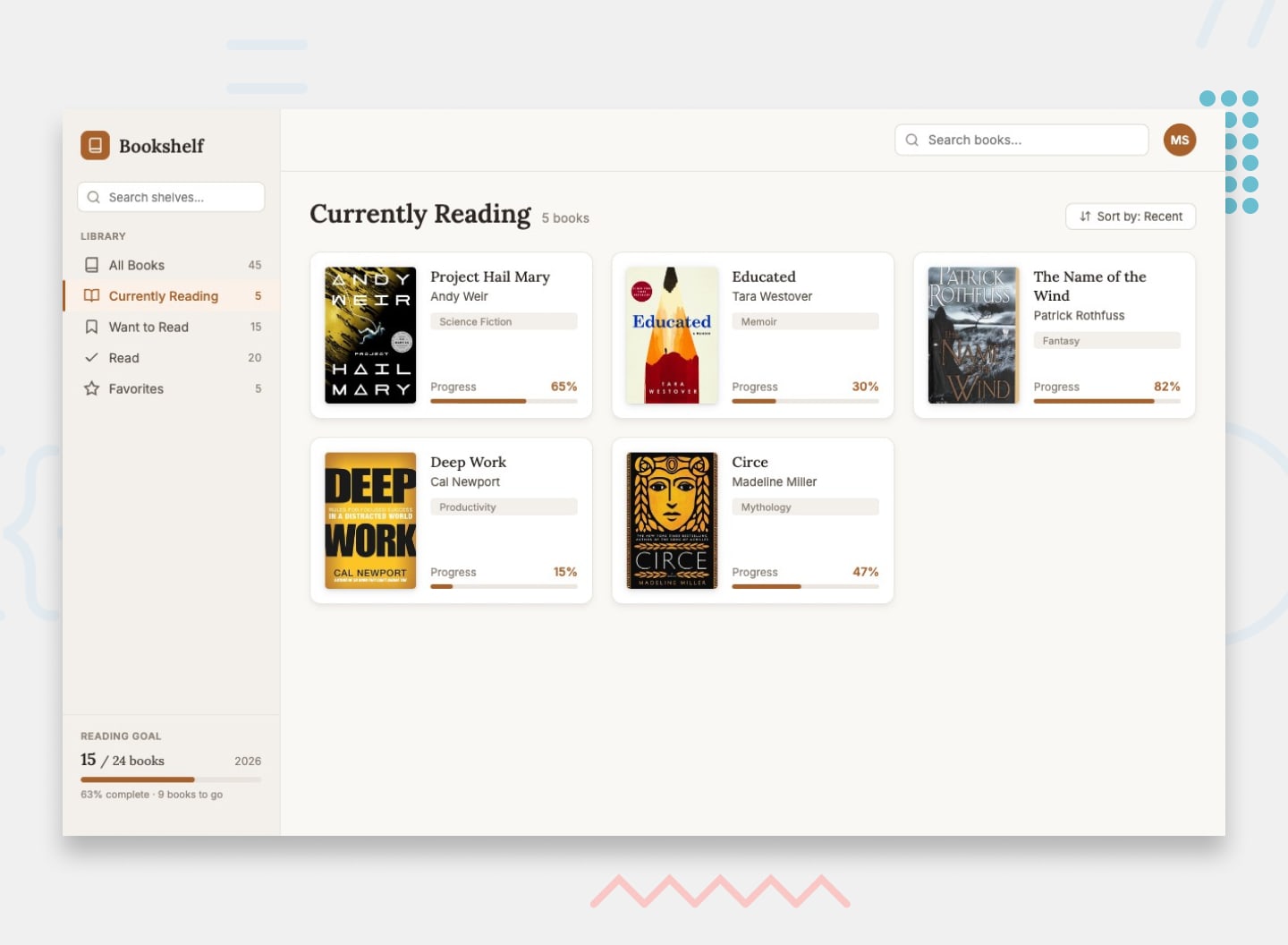The height and width of the screenshot is (945, 1288).
Task: Open the Circe book cover
Action: (672, 520)
